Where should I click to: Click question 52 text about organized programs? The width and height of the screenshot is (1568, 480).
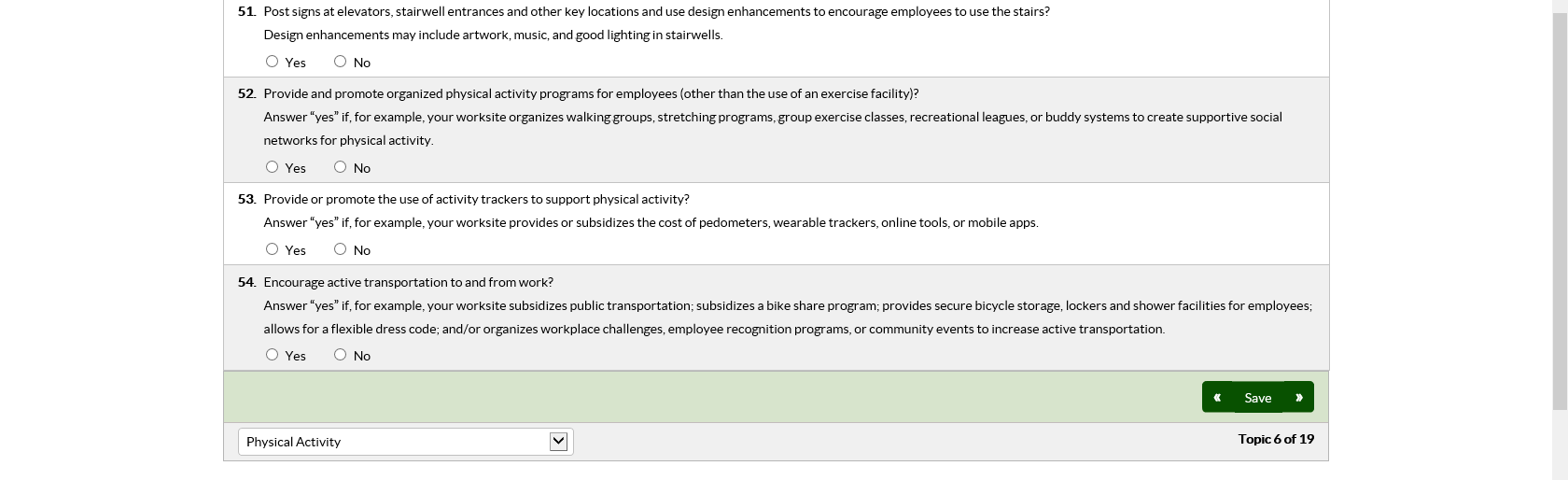(591, 93)
